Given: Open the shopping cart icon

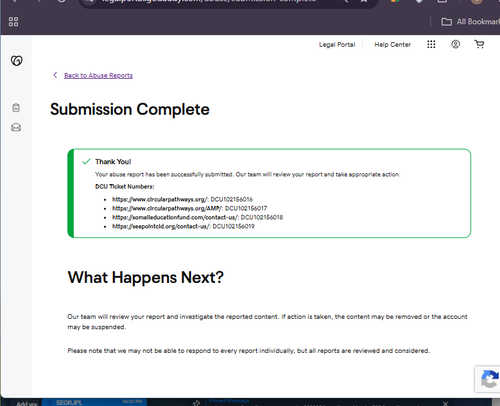Looking at the screenshot, I should click(x=479, y=44).
